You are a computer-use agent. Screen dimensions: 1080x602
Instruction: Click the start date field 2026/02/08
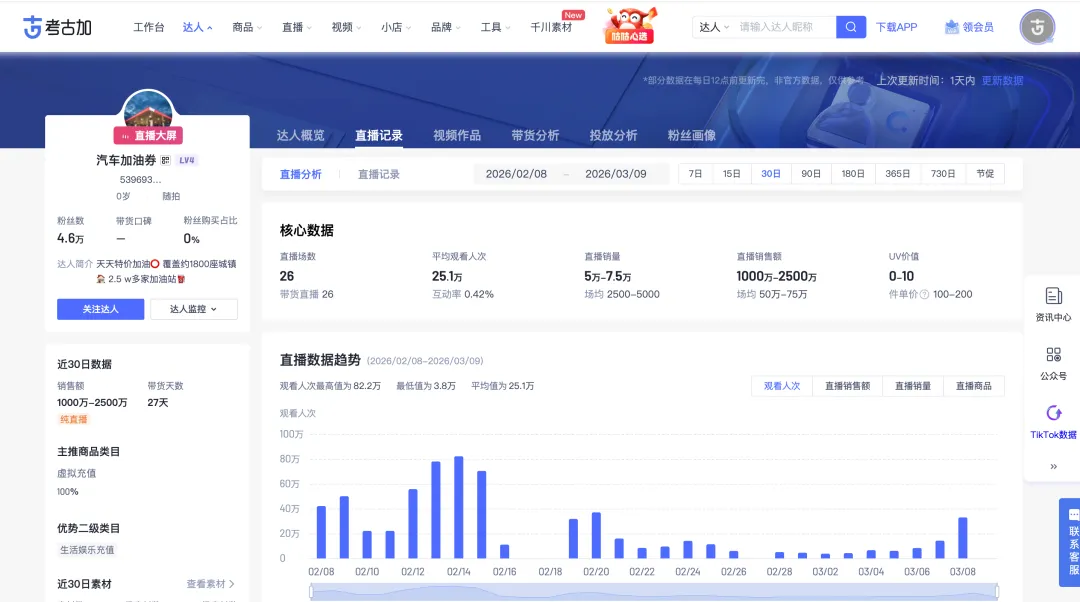tap(516, 174)
